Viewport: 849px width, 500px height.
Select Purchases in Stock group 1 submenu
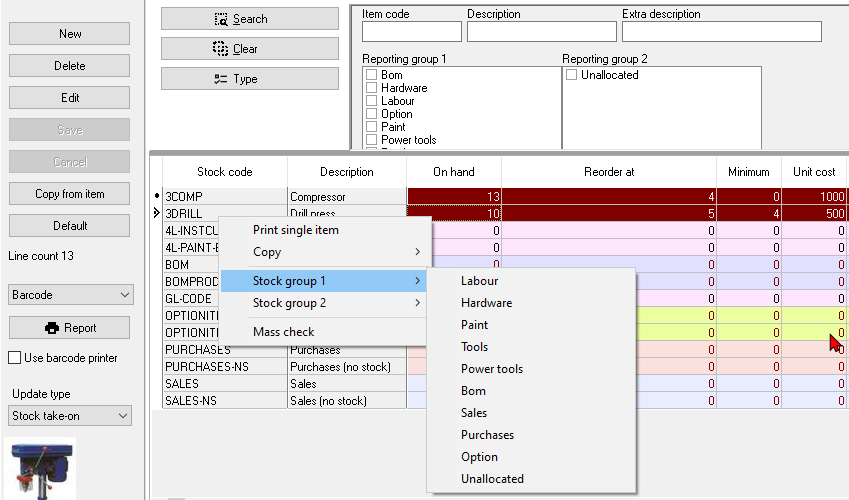tap(531, 435)
